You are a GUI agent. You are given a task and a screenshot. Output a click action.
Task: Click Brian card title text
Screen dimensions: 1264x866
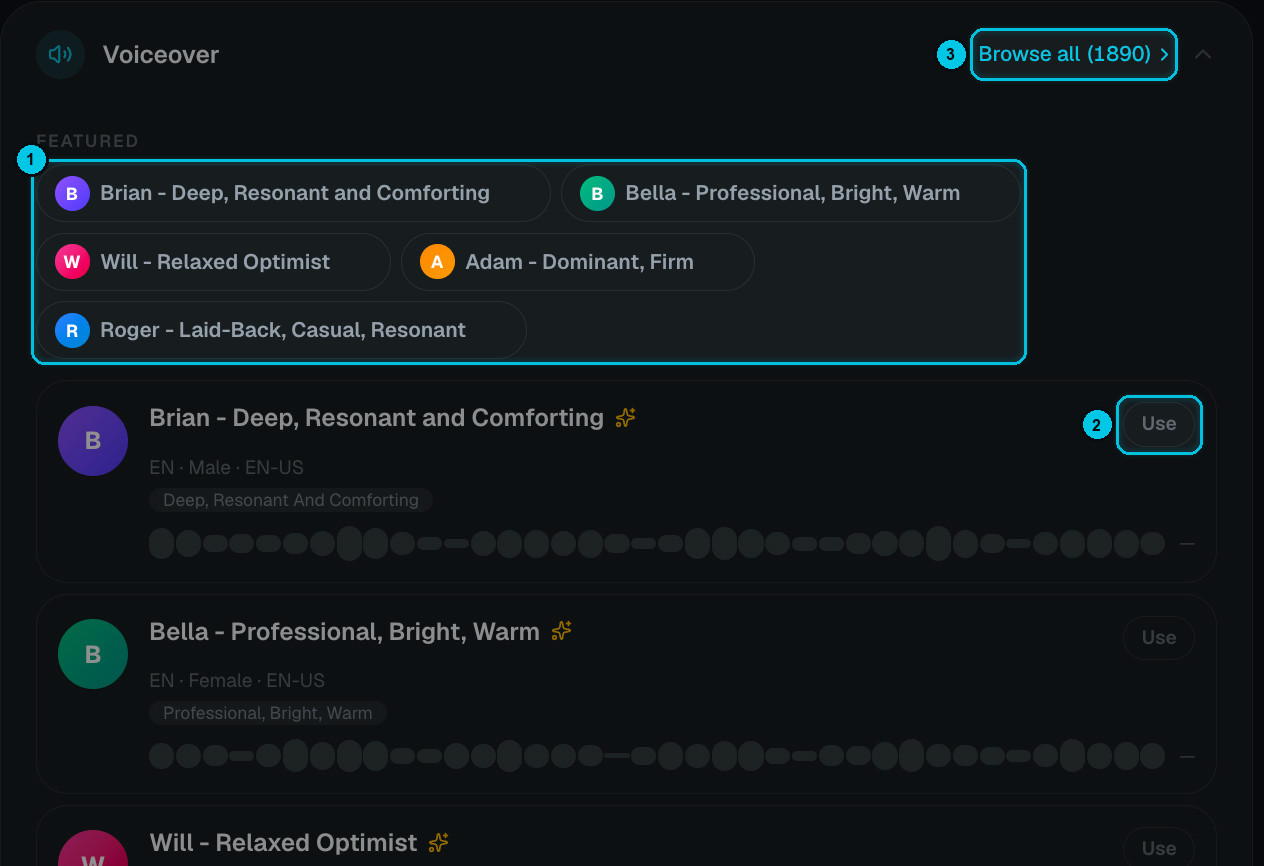pos(376,418)
